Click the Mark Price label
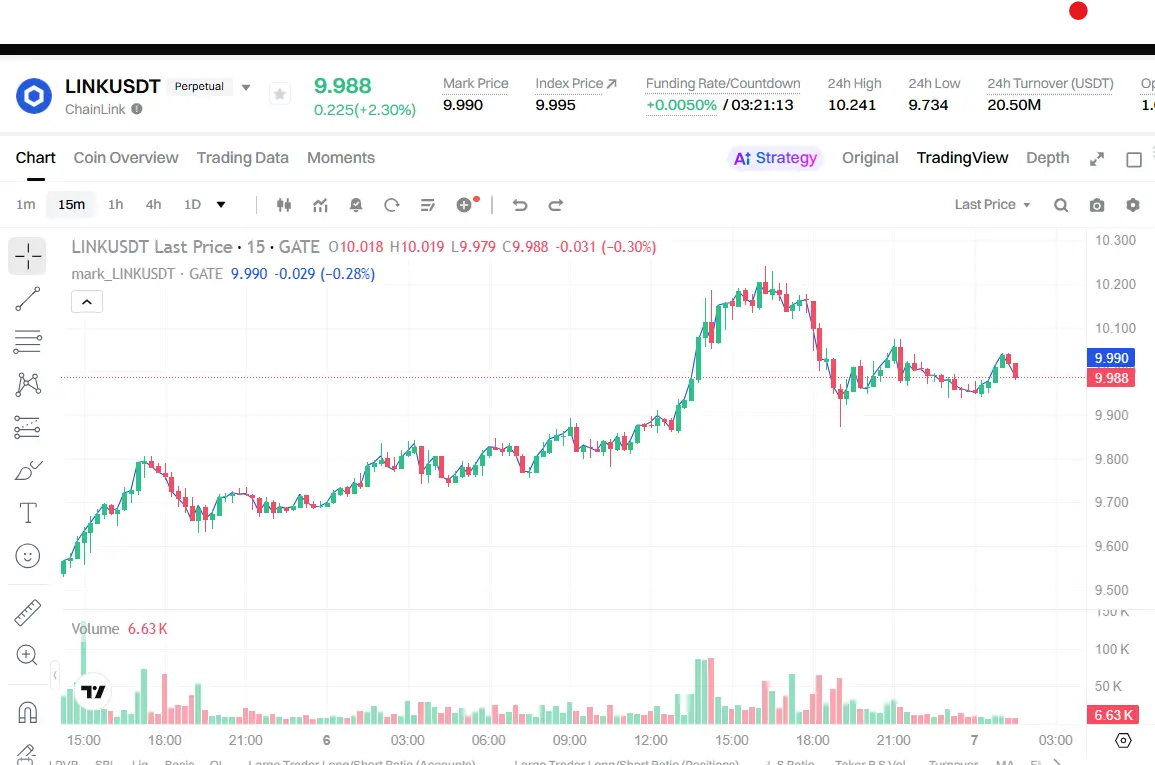This screenshot has height=765, width=1155. tap(475, 83)
